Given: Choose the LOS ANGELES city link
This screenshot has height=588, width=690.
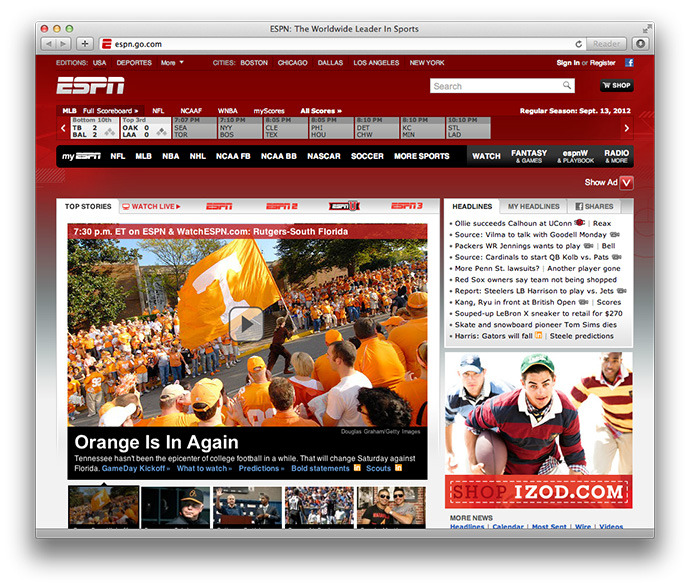Looking at the screenshot, I should 376,62.
